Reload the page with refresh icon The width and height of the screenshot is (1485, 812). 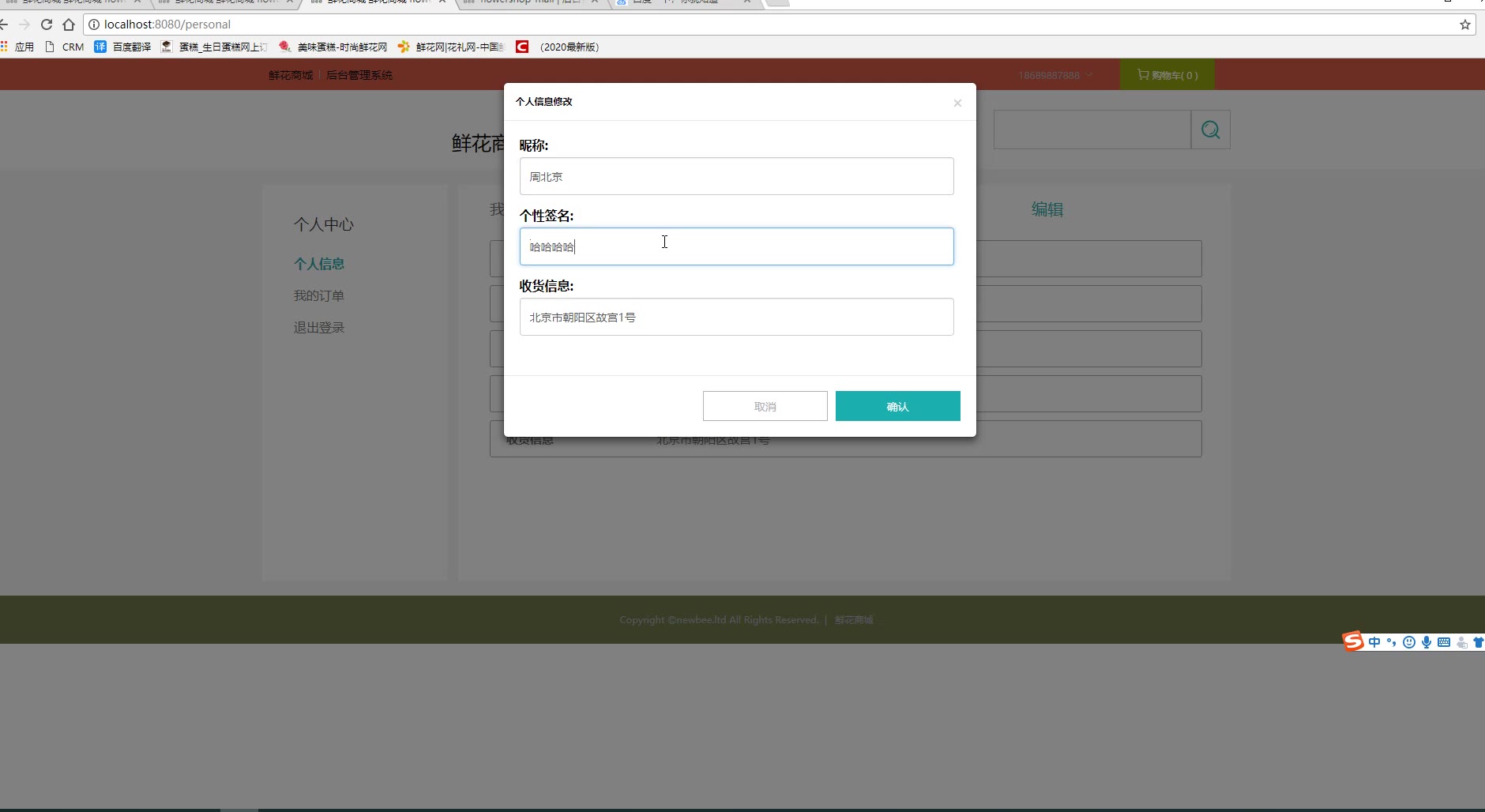coord(47,24)
